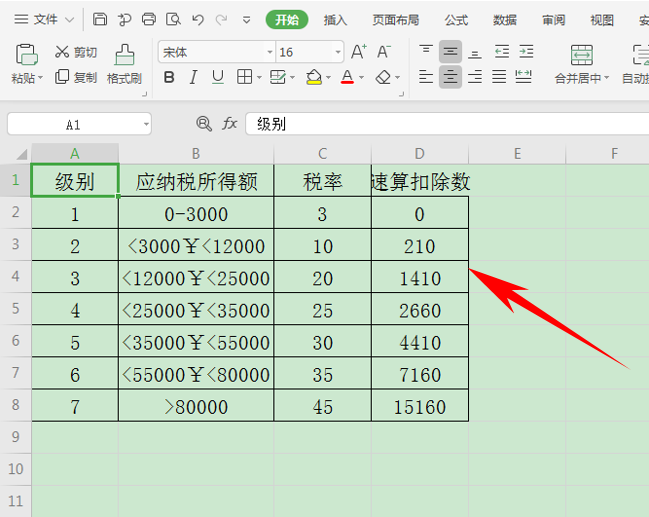Select cell containing 应纳税所得额
649x517 pixels.
196,181
